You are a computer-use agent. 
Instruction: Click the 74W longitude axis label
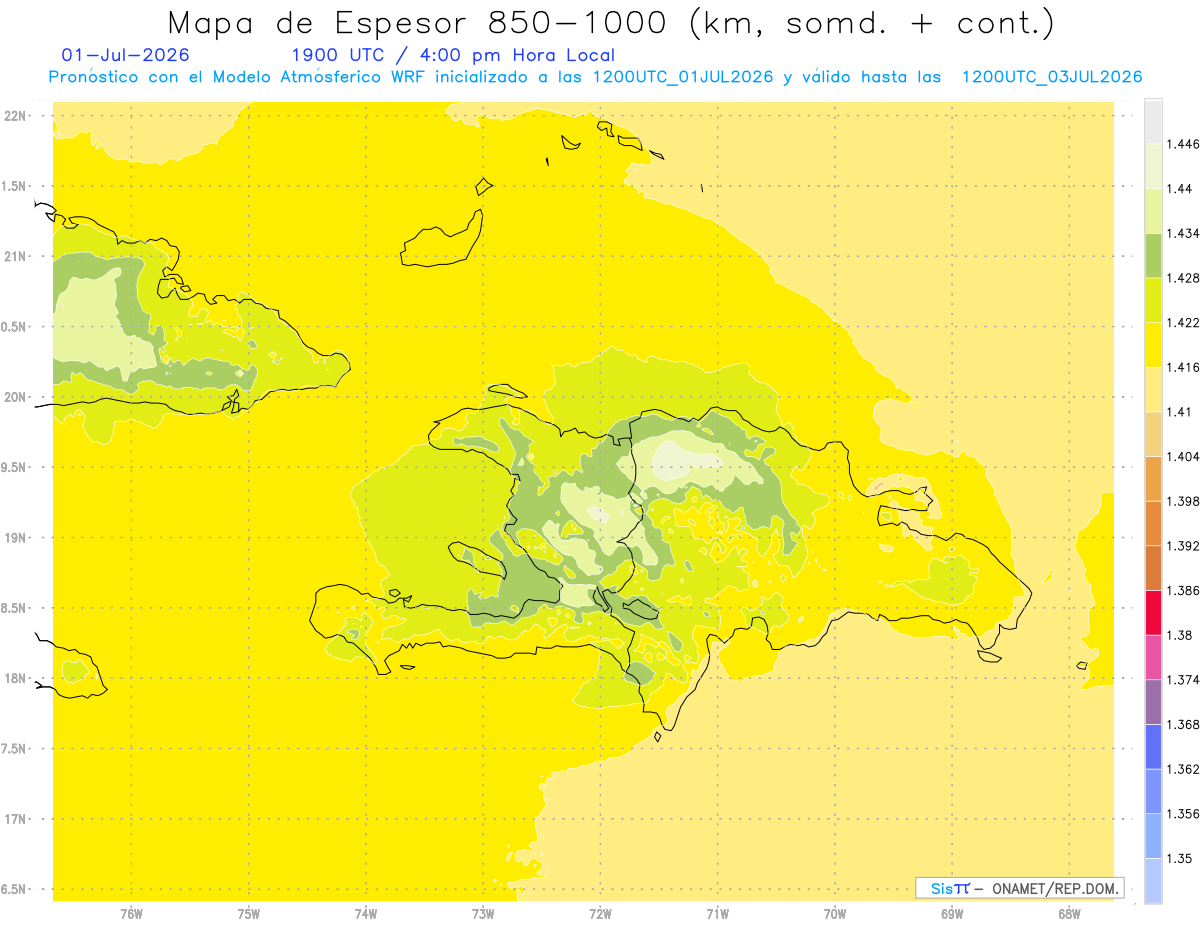[x=366, y=913]
